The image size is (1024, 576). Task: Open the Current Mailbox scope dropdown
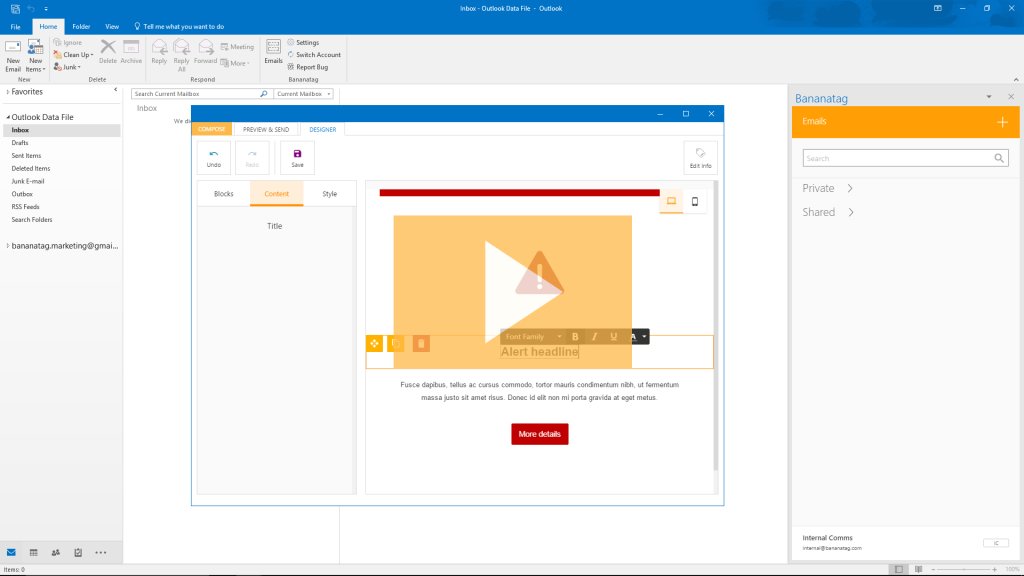click(x=304, y=94)
